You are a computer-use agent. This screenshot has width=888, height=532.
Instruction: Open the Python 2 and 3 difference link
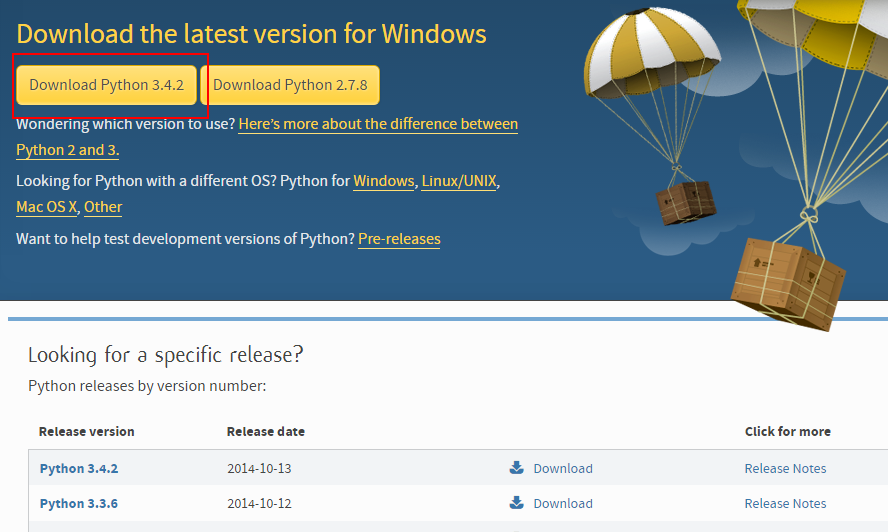tap(378, 124)
